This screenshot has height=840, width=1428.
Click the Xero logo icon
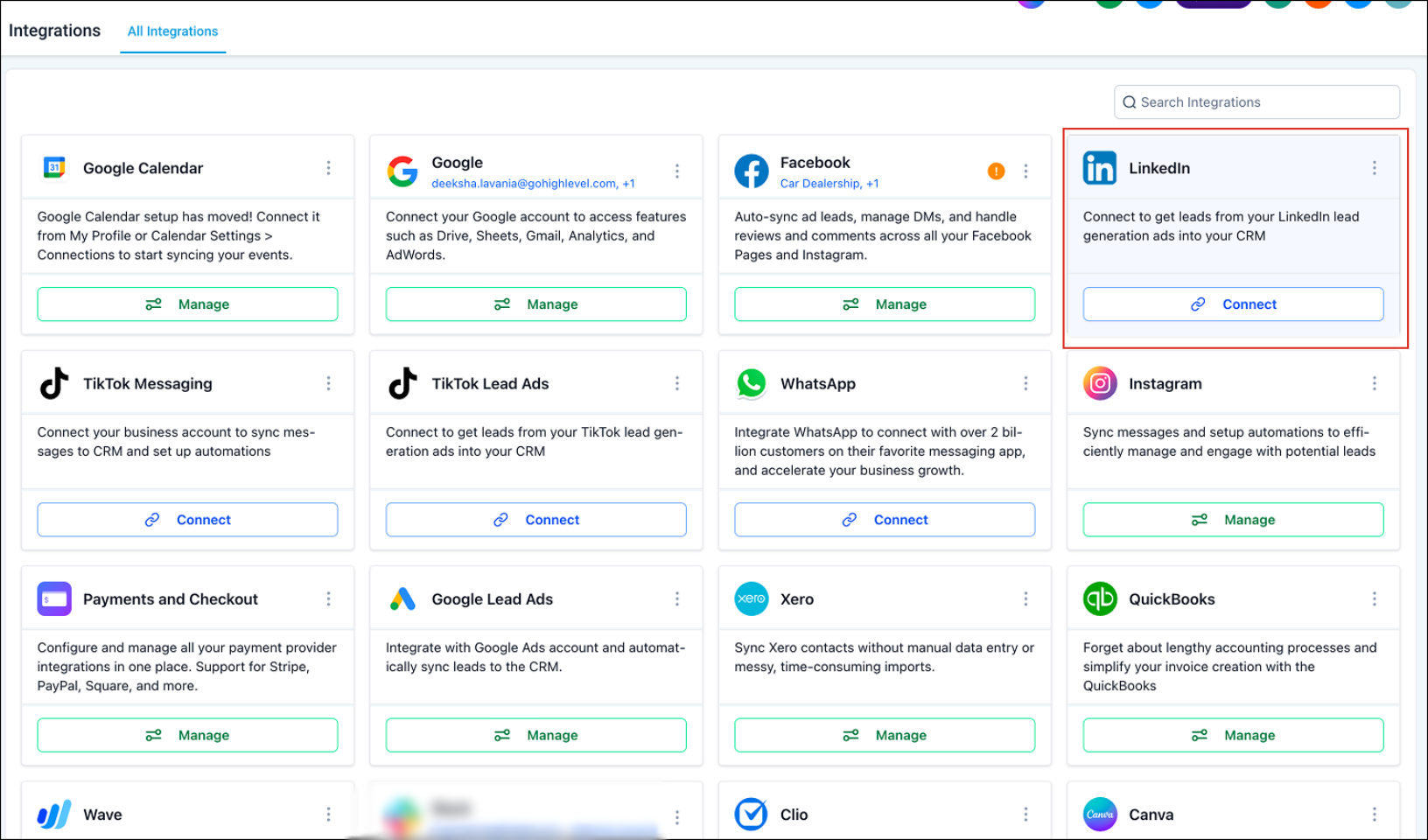[752, 599]
